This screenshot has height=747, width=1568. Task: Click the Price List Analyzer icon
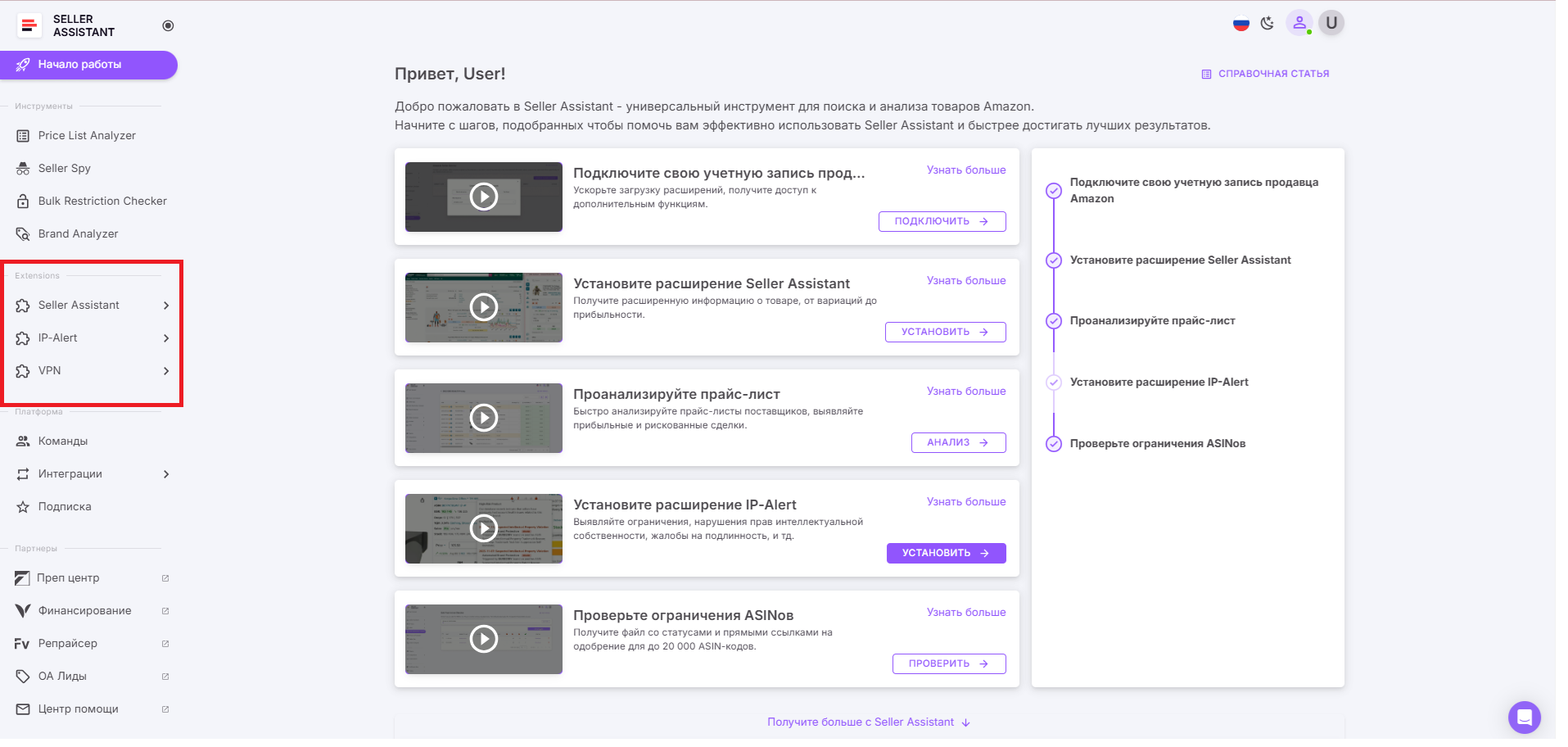pos(23,136)
